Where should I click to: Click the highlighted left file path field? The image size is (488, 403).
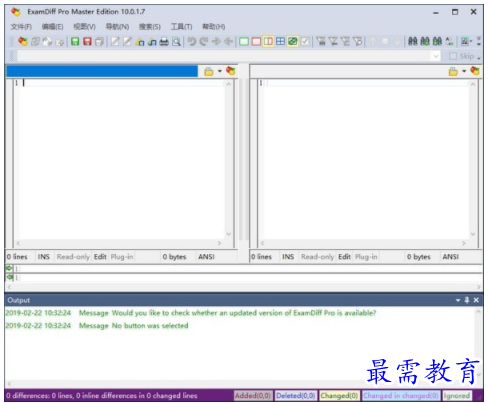coord(102,71)
